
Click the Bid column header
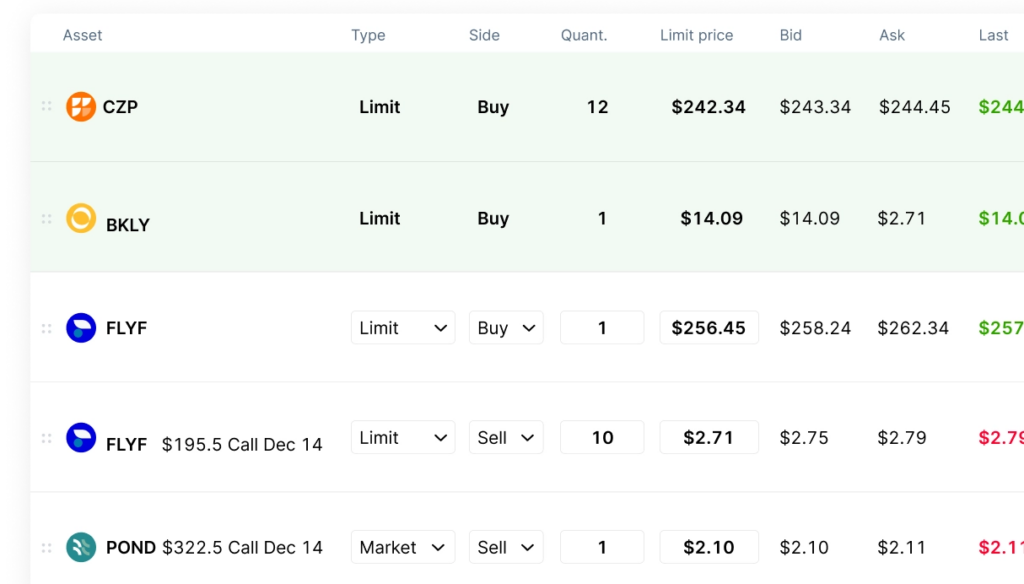tap(790, 35)
